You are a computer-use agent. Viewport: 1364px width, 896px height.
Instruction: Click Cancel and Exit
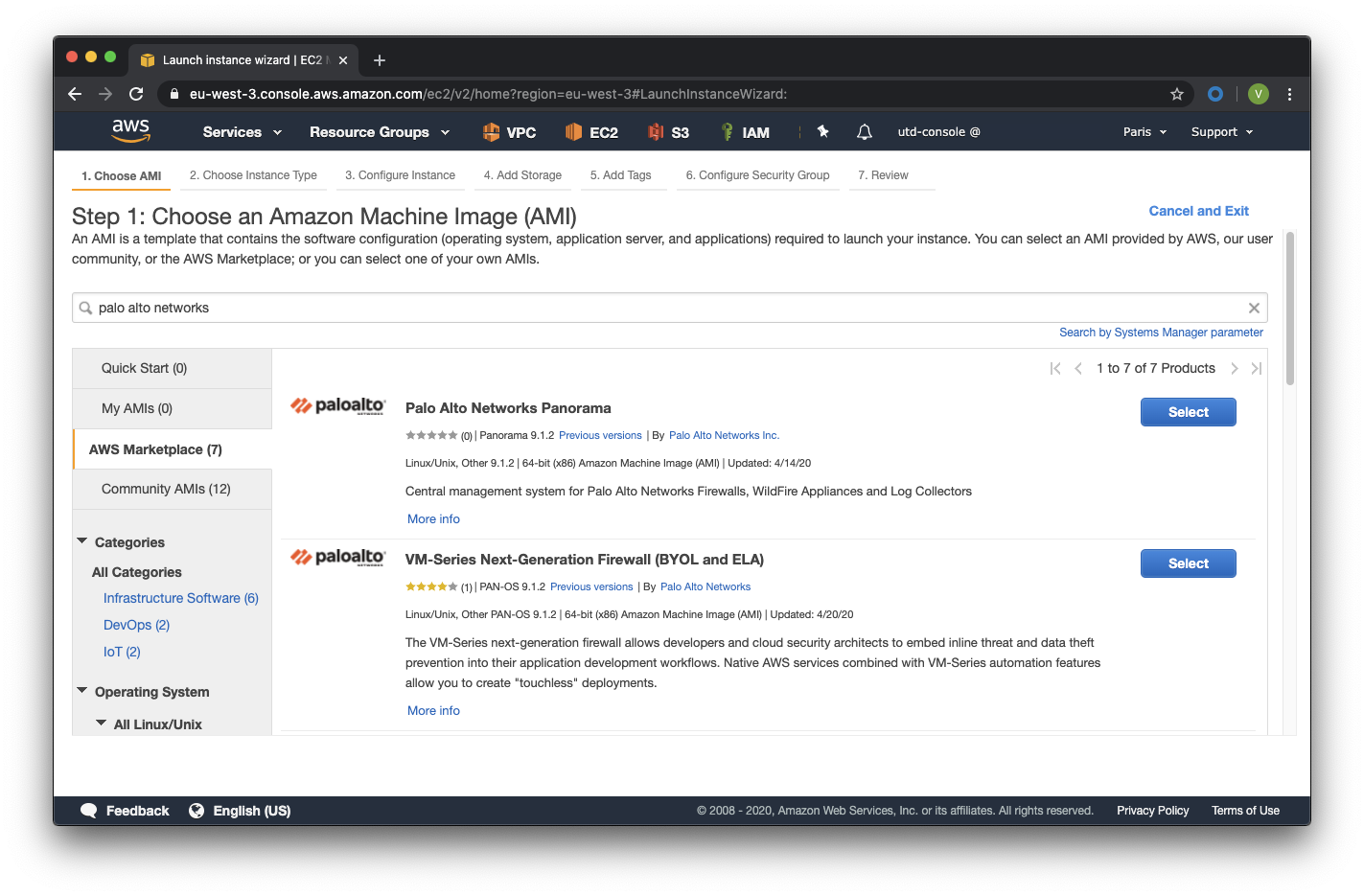click(x=1199, y=211)
